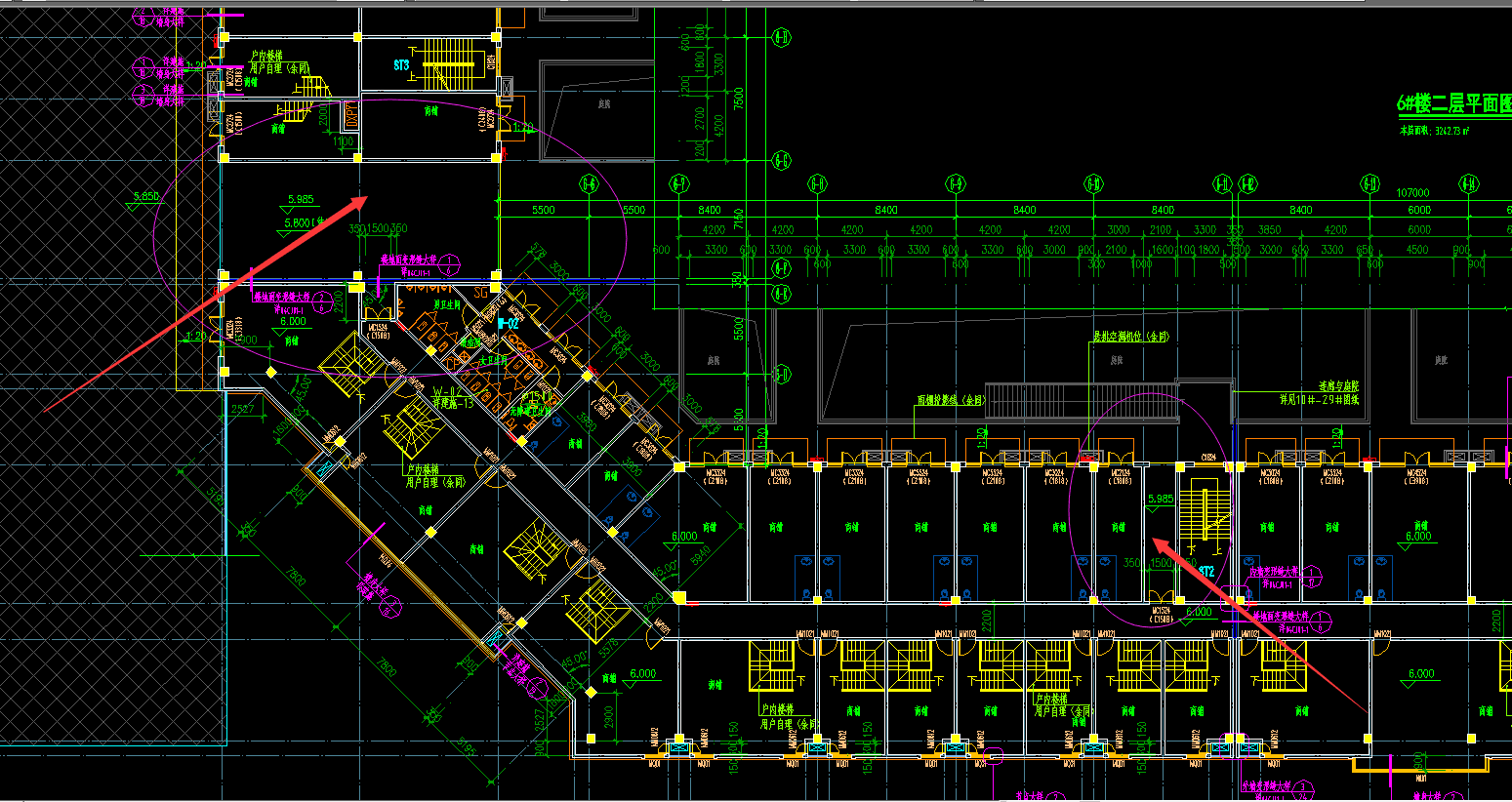Click the orange "DXPT" shaft box
The width and height of the screenshot is (1512, 802).
pyautogui.click(x=352, y=114)
